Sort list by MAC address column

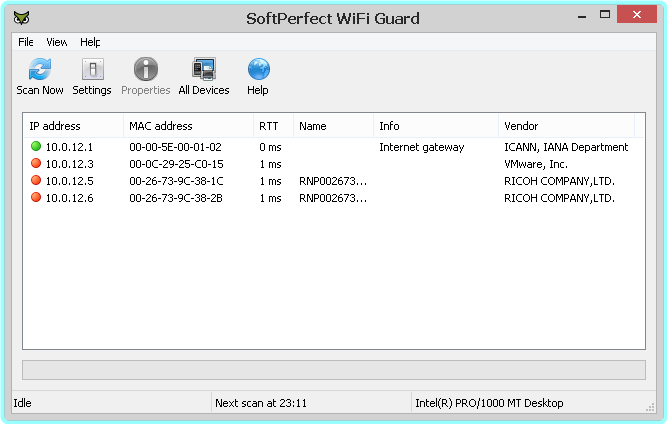(186, 126)
